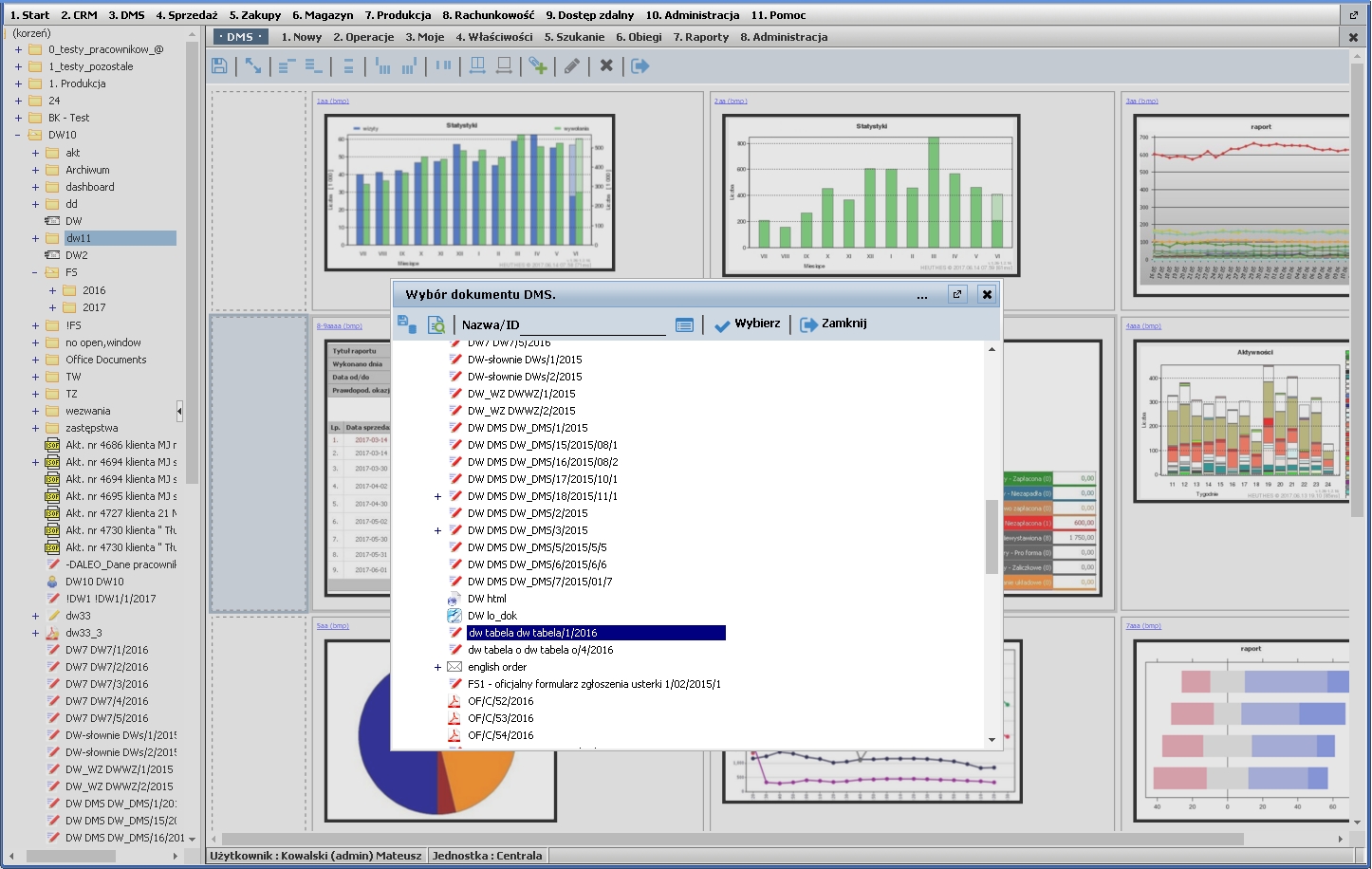Screen dimensions: 1372x869
Task: Expand DW DMS DW_DMS/18/2015/11/1 in dialog
Action: click(x=437, y=496)
